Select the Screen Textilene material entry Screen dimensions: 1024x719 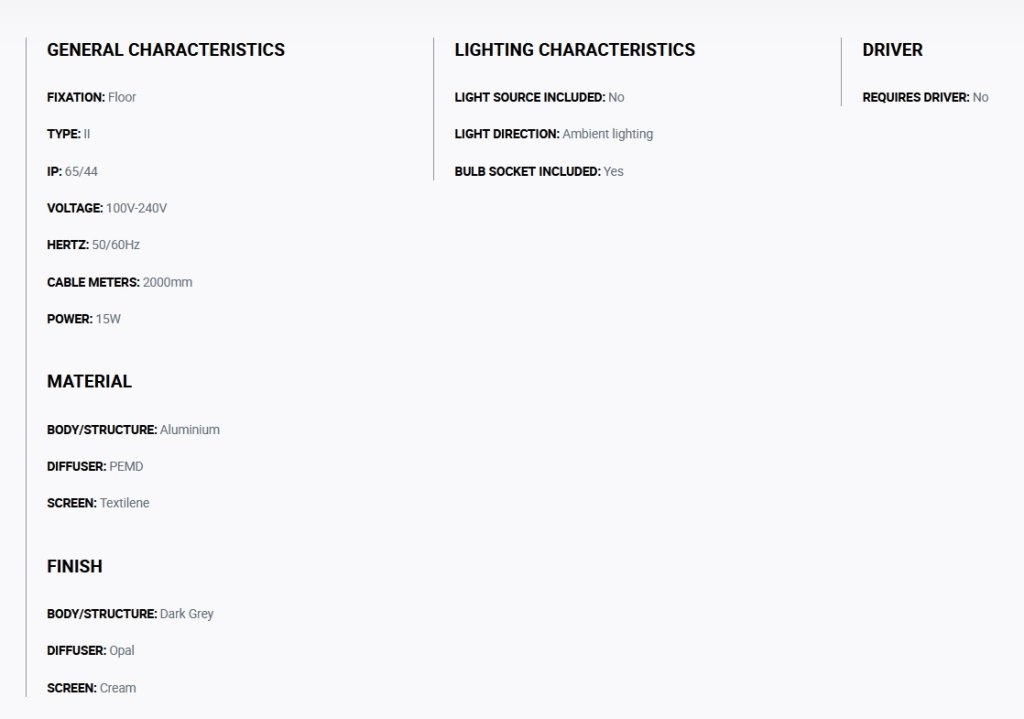click(x=98, y=503)
